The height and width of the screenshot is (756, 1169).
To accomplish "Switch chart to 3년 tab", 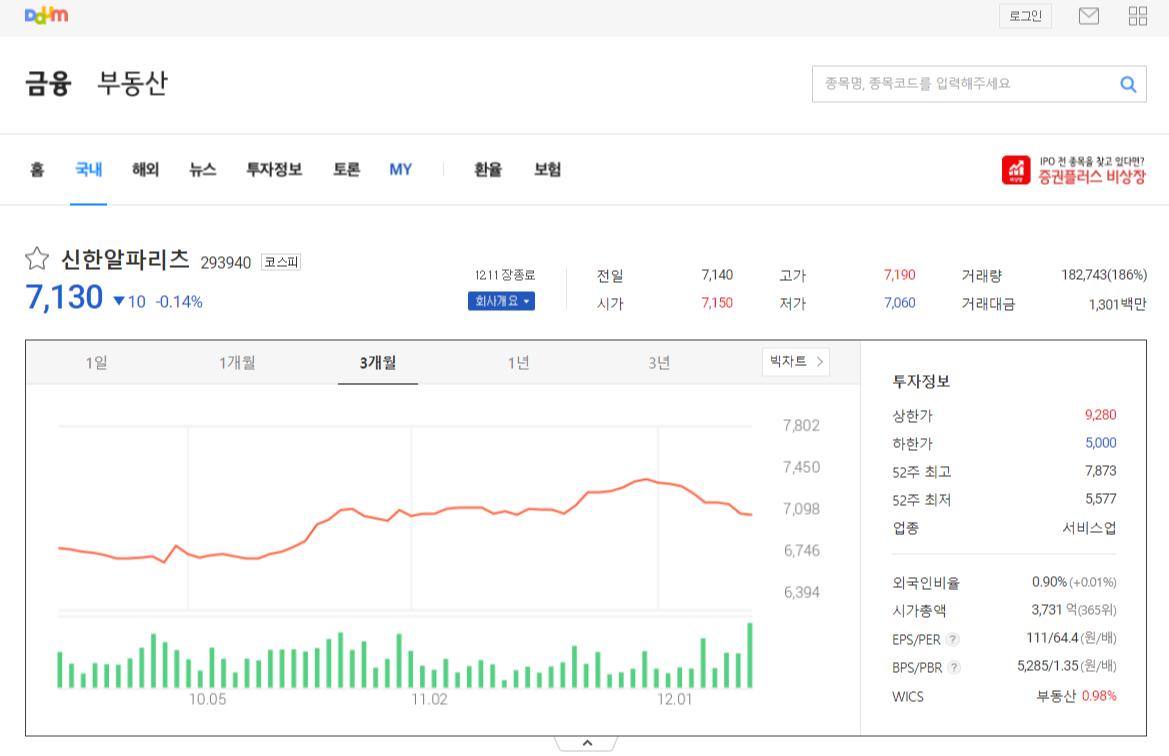I will [659, 363].
